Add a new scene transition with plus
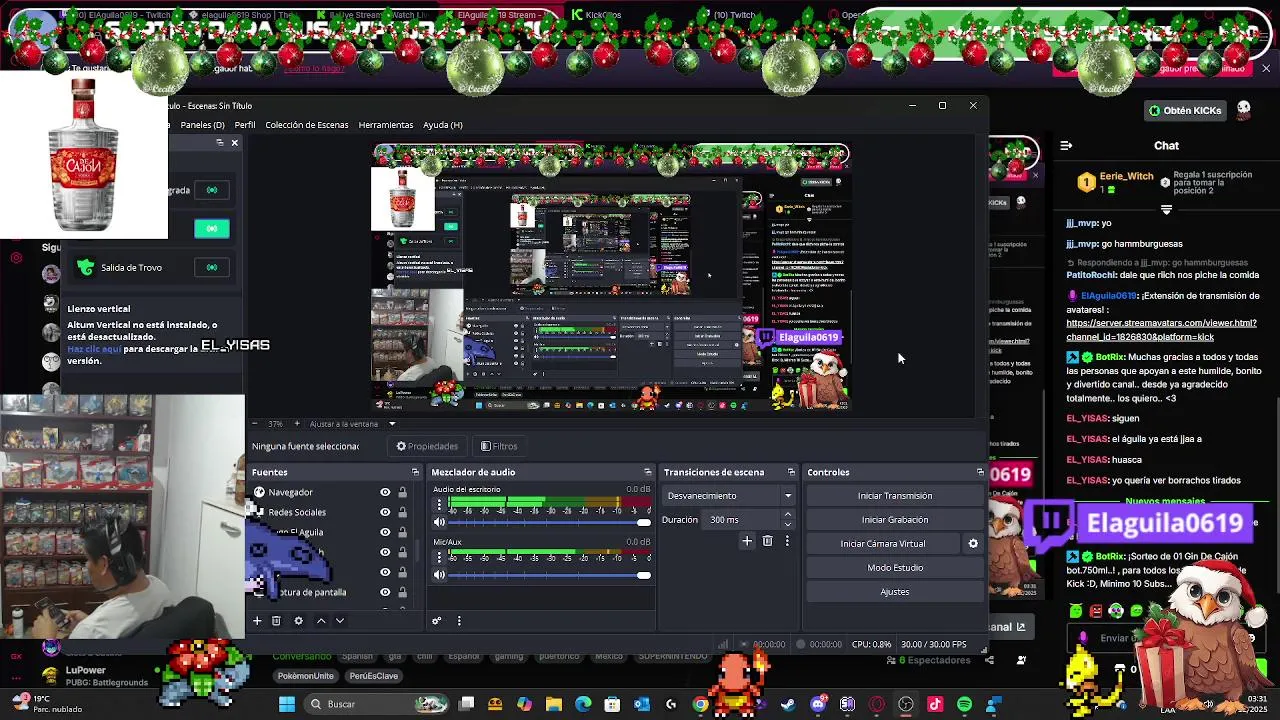Image resolution: width=1280 pixels, height=720 pixels. tap(746, 541)
